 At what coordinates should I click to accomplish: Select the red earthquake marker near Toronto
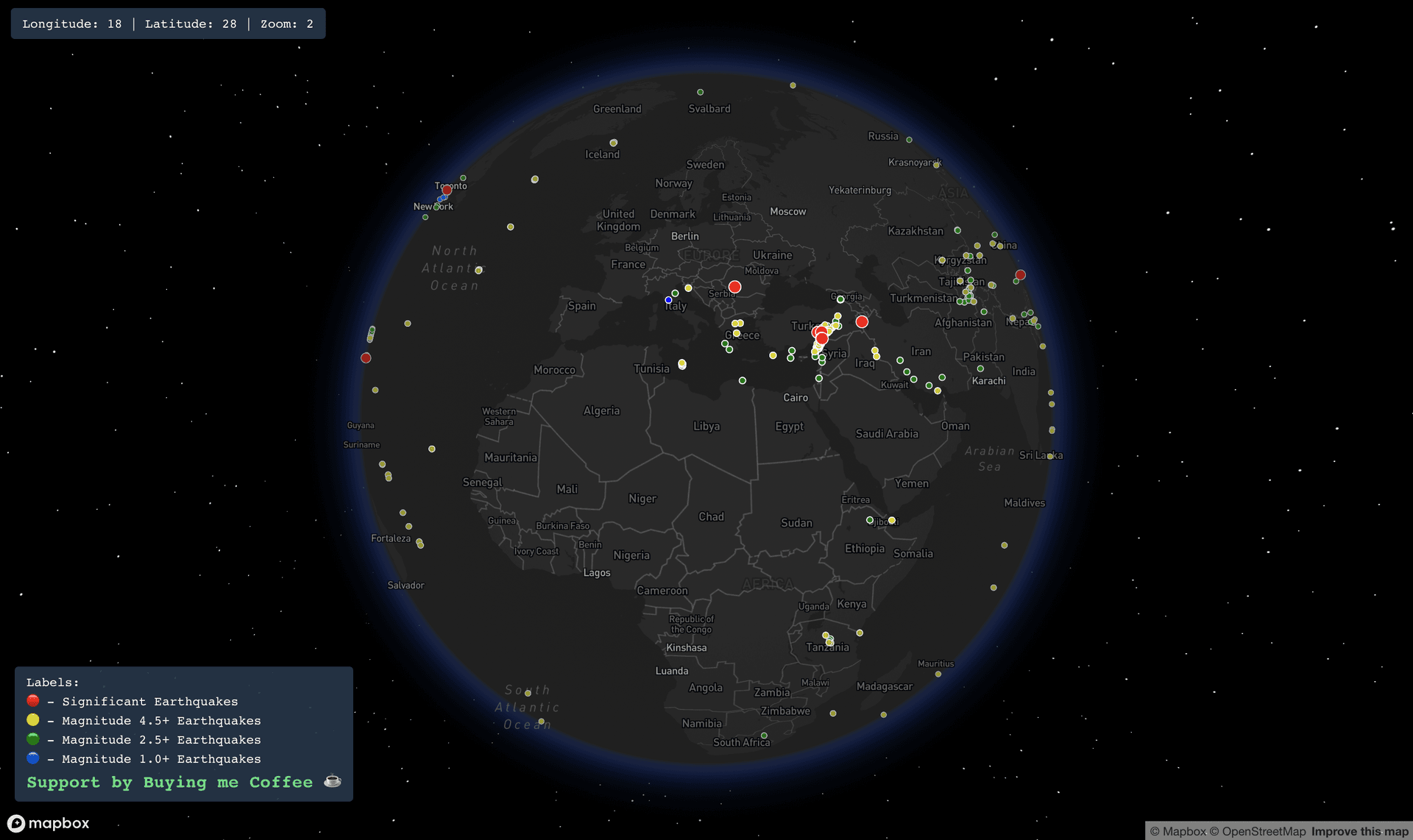447,190
